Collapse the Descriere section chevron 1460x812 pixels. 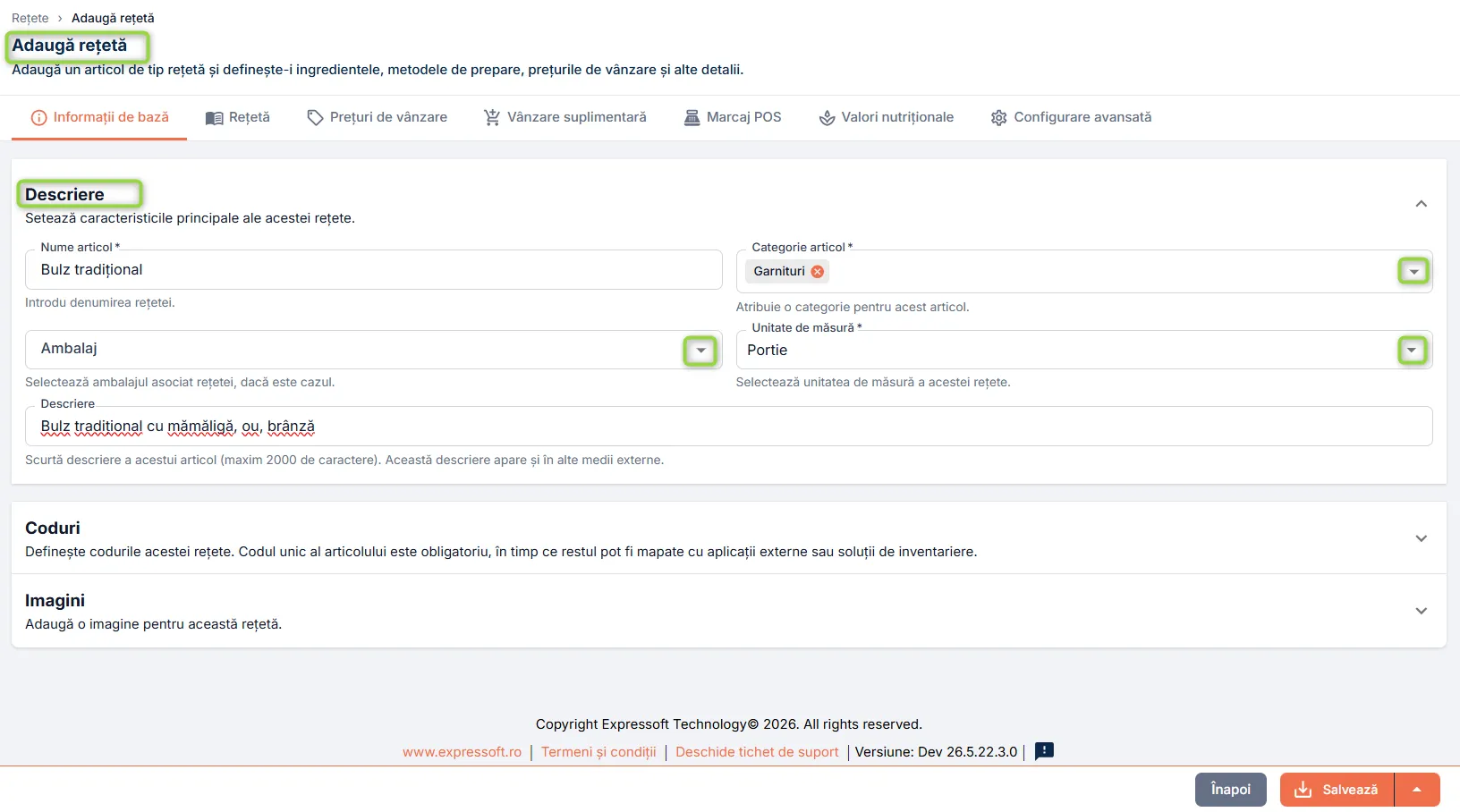(1421, 204)
